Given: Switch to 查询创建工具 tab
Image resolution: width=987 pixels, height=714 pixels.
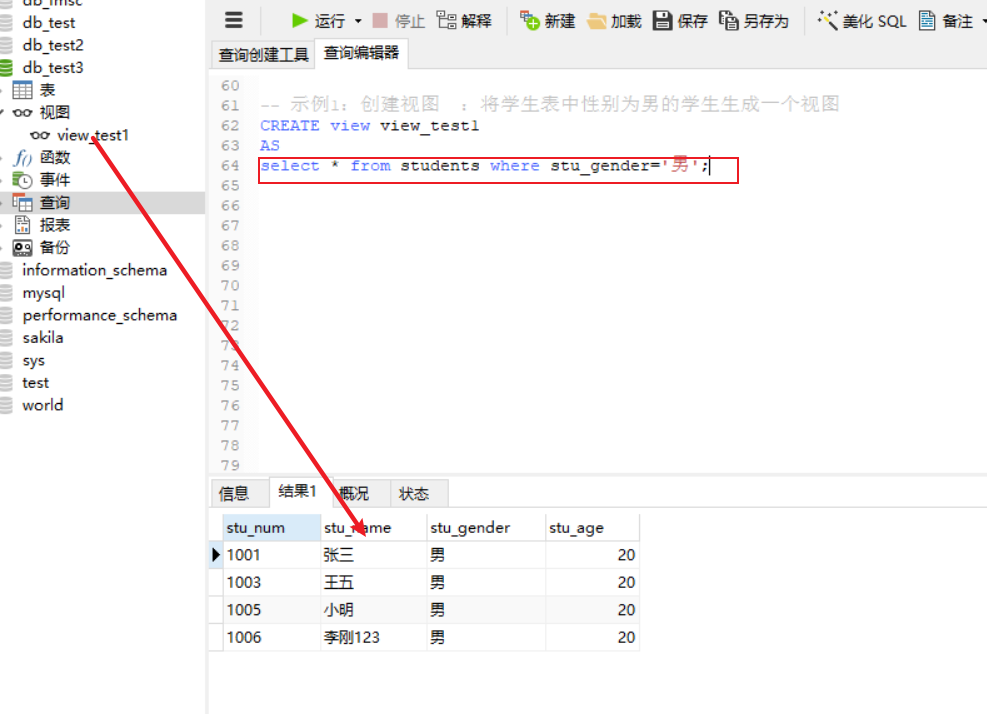Looking at the screenshot, I should click(263, 55).
